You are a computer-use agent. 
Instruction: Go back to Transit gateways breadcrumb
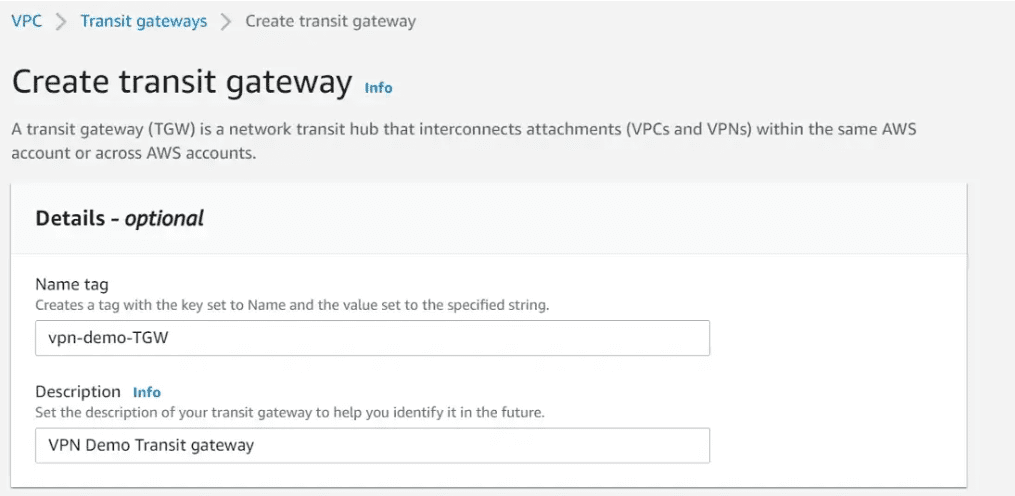(144, 21)
